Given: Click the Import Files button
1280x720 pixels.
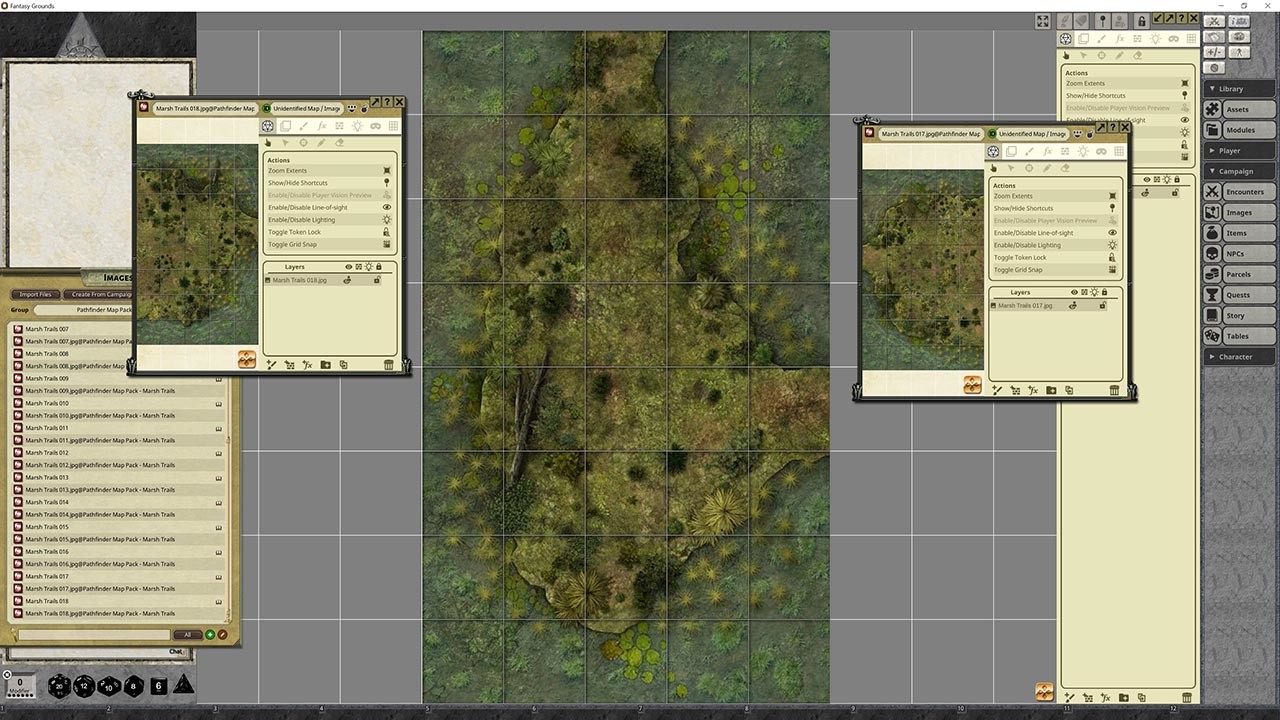Looking at the screenshot, I should [34, 294].
